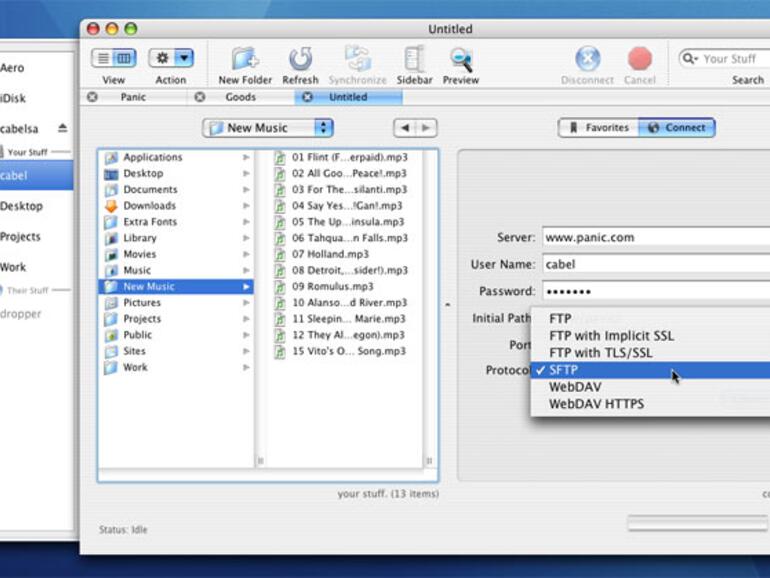Screen dimensions: 770x578
Task: Select FTP with TLS/SSL protocol option
Action: pos(600,353)
